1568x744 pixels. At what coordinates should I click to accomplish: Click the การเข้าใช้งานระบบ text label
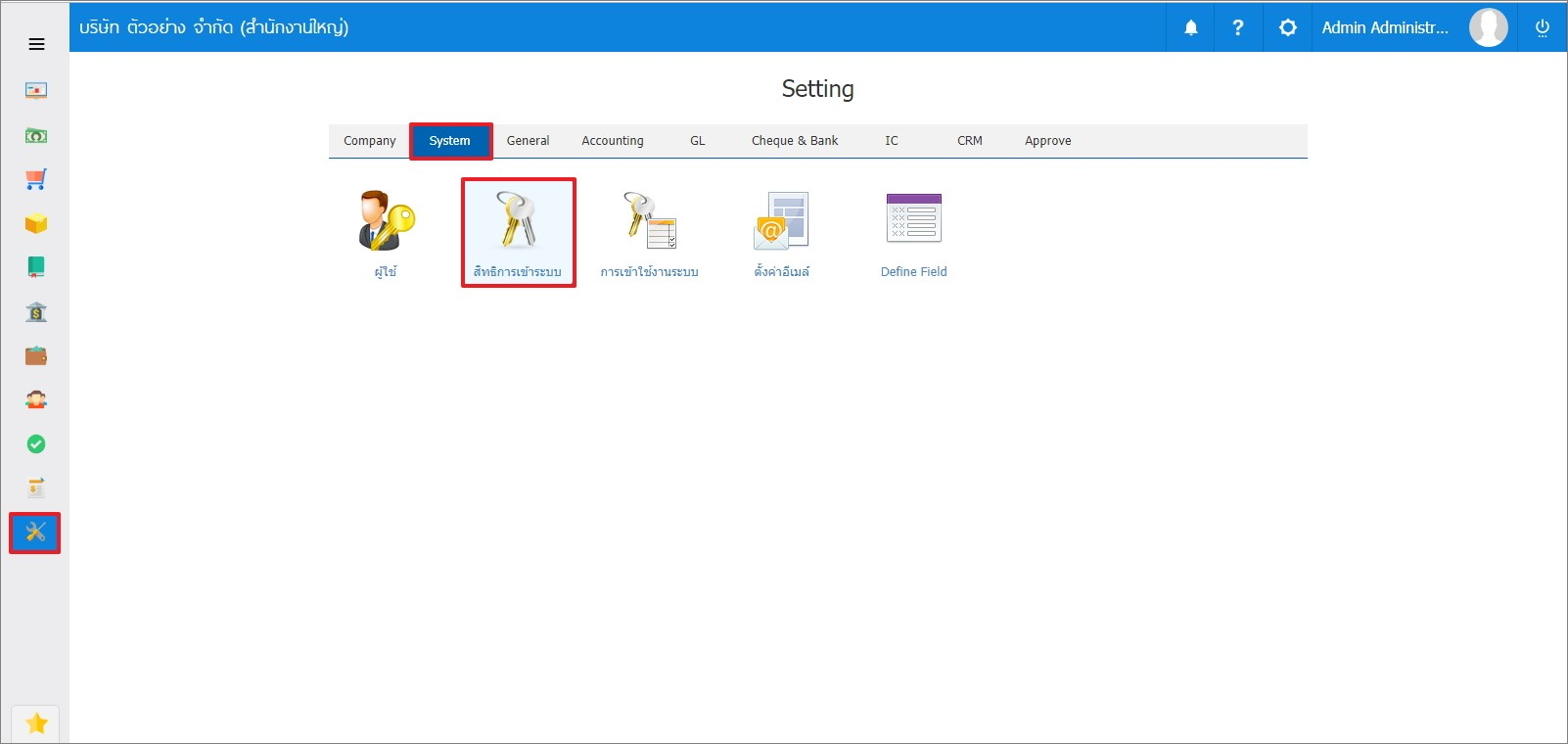[650, 272]
